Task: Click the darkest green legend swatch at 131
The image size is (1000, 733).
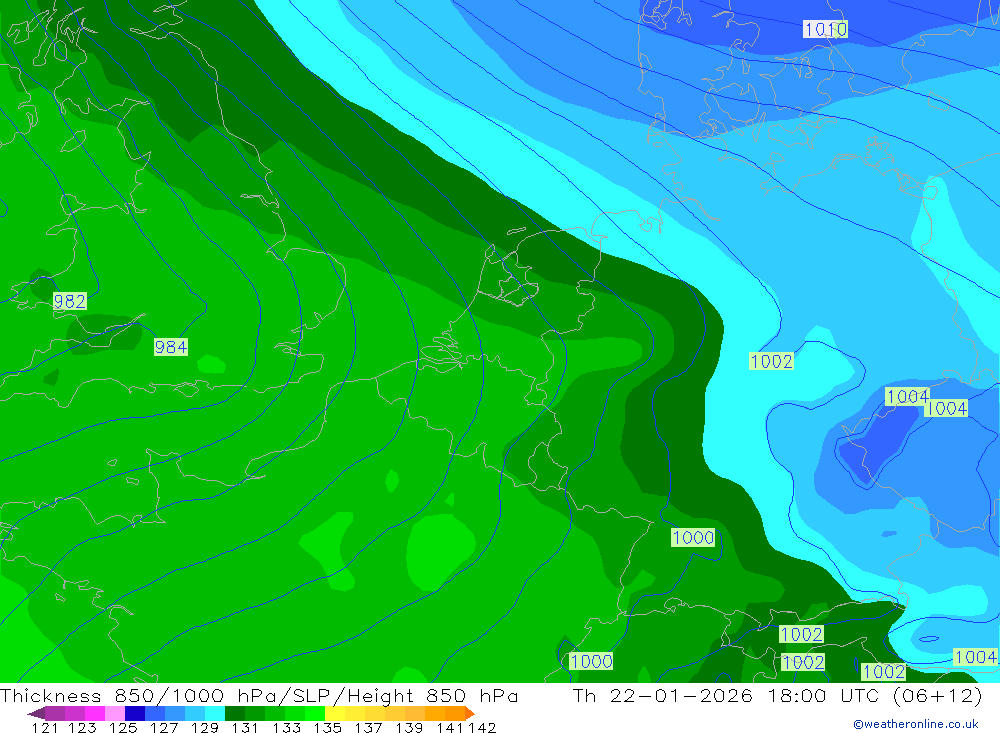Action: (x=235, y=713)
